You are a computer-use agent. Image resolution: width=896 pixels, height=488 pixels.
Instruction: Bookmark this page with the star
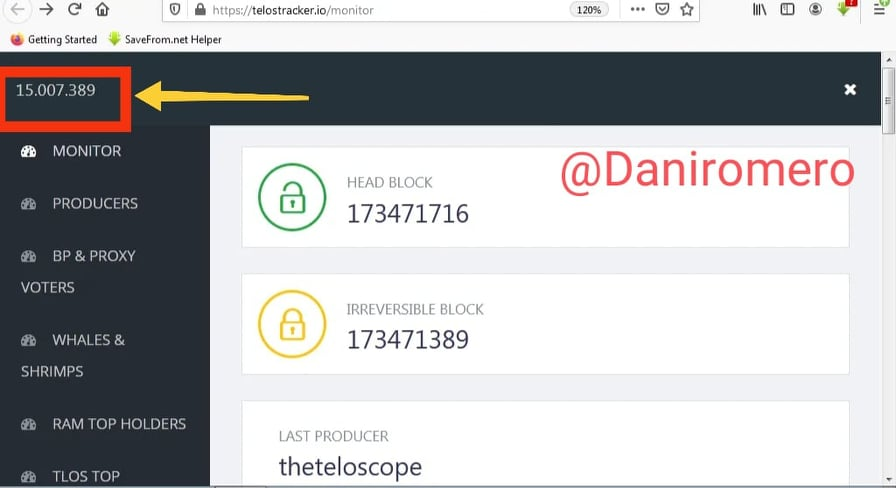click(x=687, y=9)
